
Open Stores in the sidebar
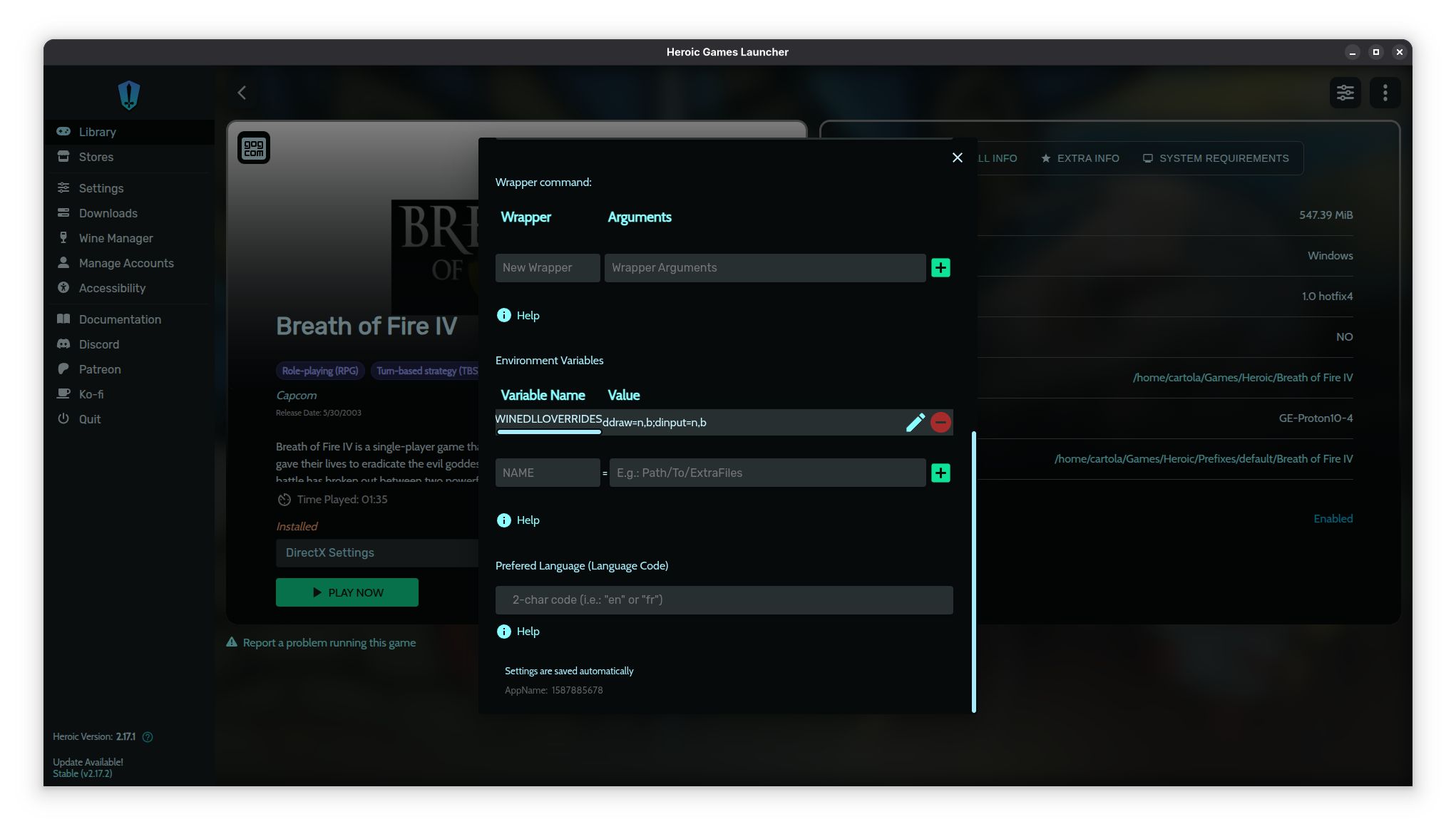point(129,157)
